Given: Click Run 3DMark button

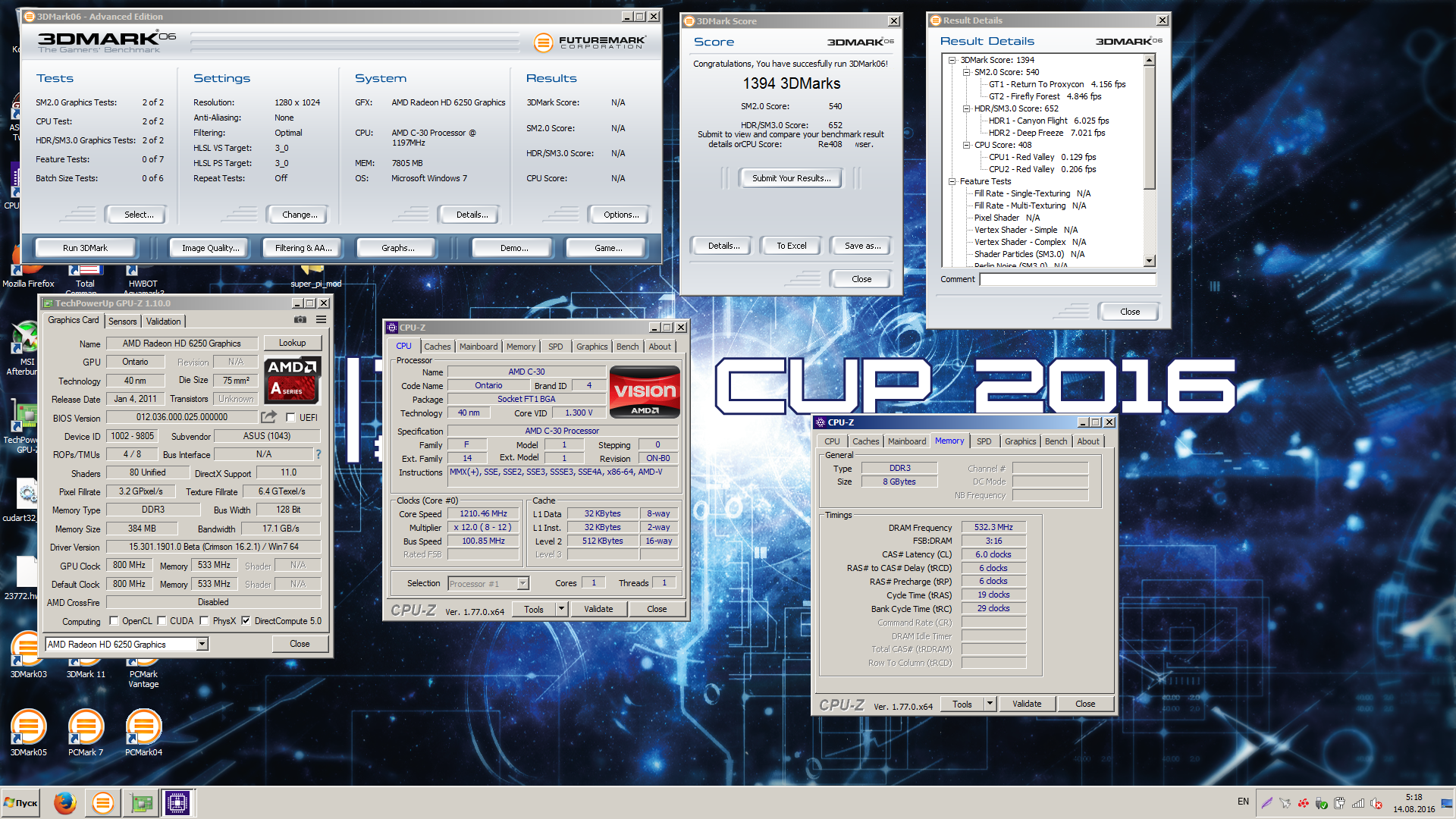Looking at the screenshot, I should [x=85, y=248].
